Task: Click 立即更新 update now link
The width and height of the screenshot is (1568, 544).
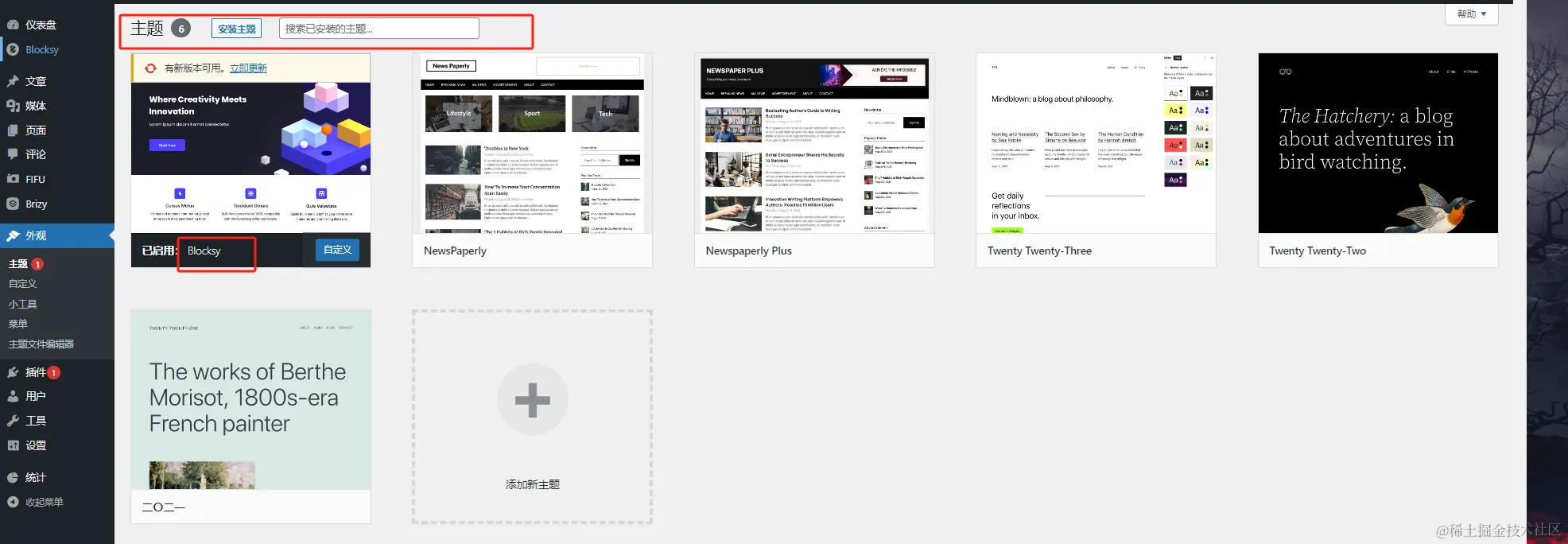Action: [248, 68]
